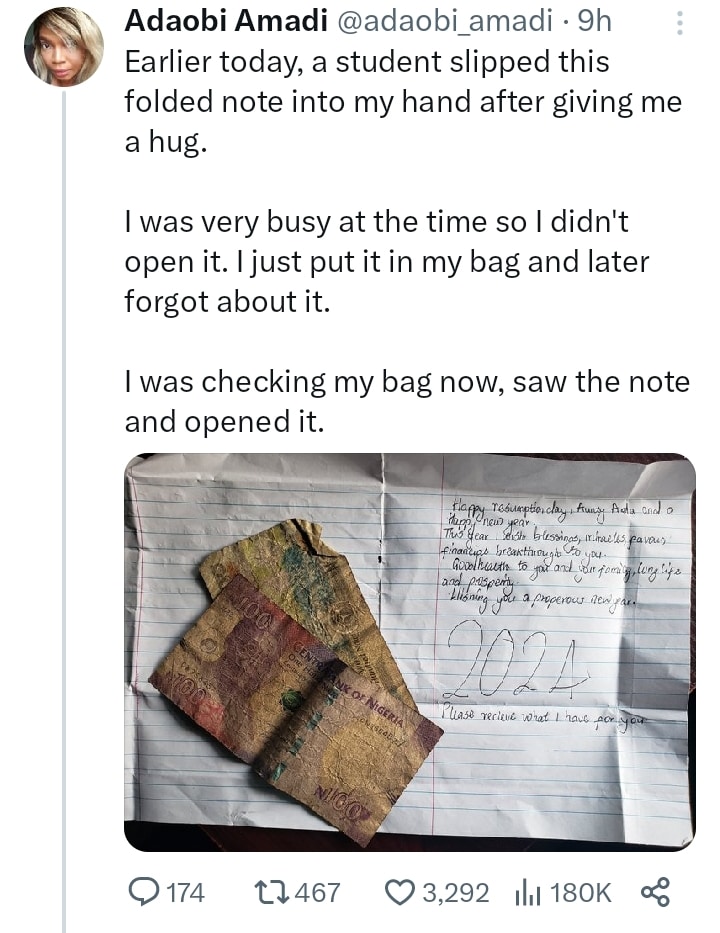Click the paragraph 'I was checking my bag now'
Viewport: 720px width, 933px height.
click(x=406, y=401)
